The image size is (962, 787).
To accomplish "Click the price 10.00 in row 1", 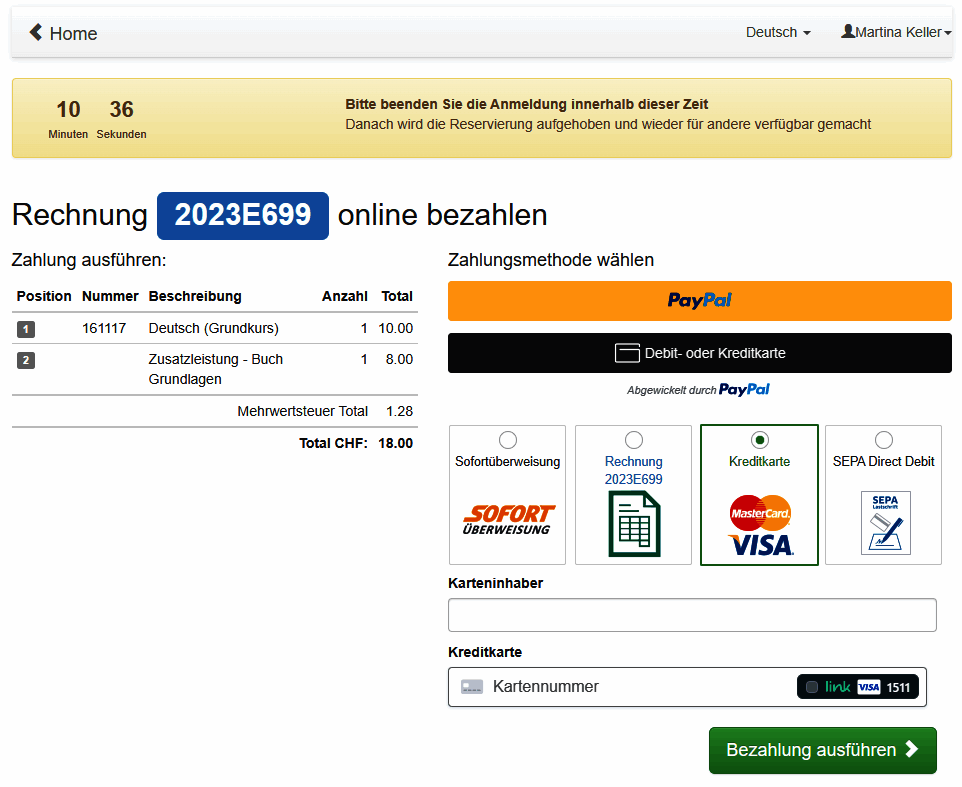I will tap(395, 328).
